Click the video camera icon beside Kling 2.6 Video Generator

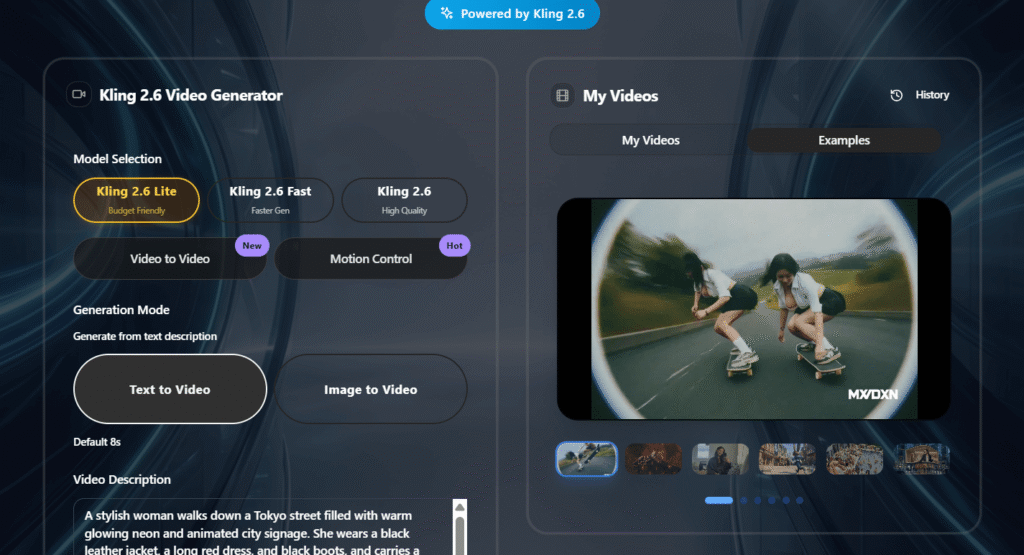click(x=79, y=94)
